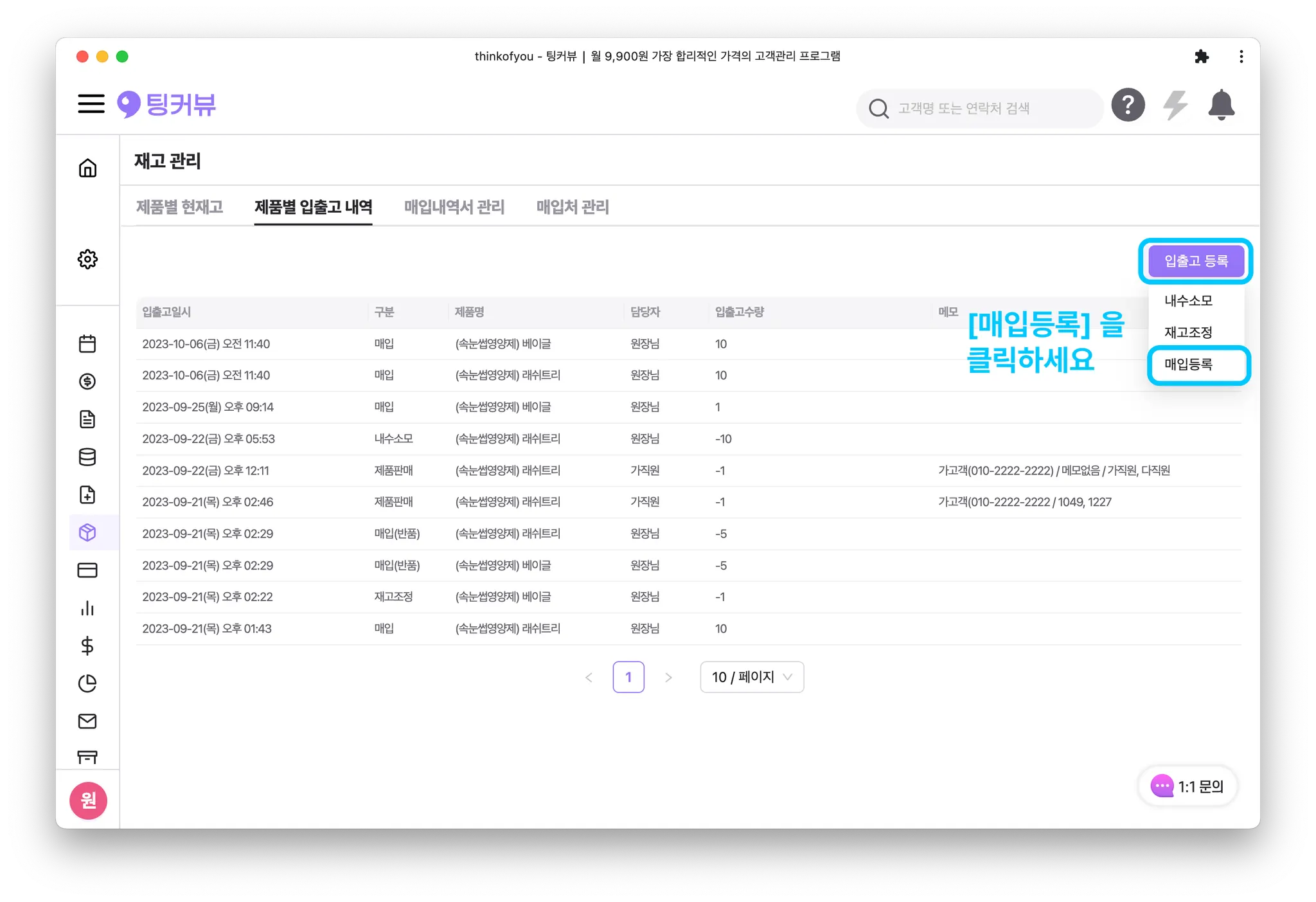Click the lightning bolt icon
The width and height of the screenshot is (1316, 902).
coord(1175,105)
